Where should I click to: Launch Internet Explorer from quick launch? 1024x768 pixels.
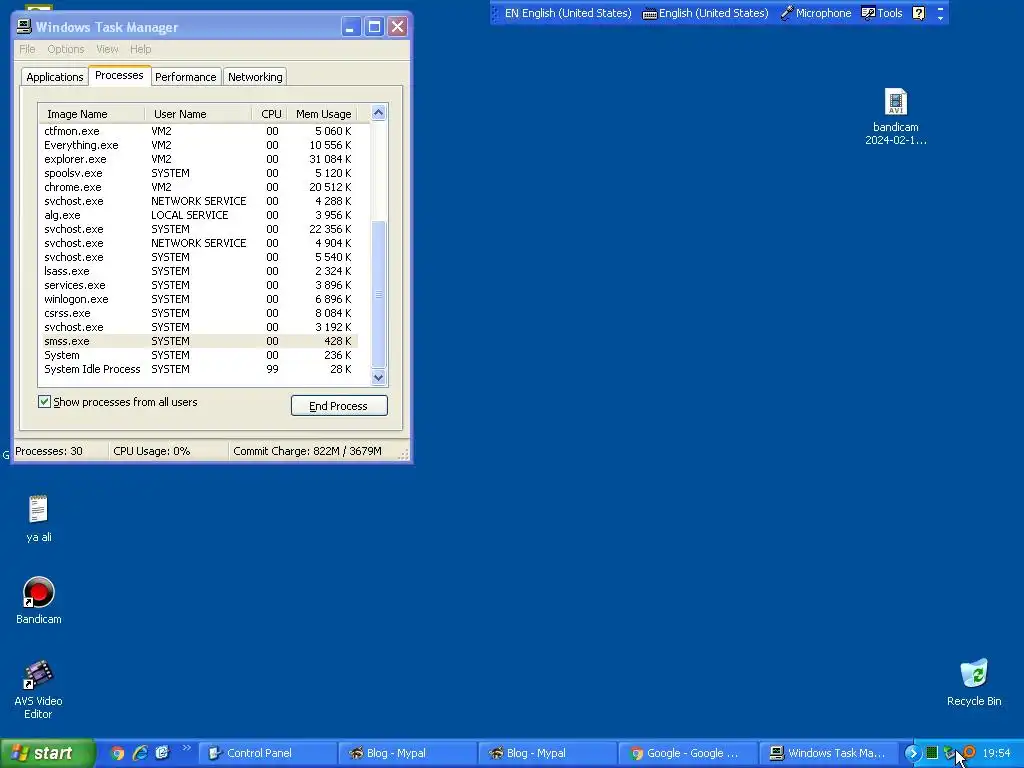click(x=140, y=753)
